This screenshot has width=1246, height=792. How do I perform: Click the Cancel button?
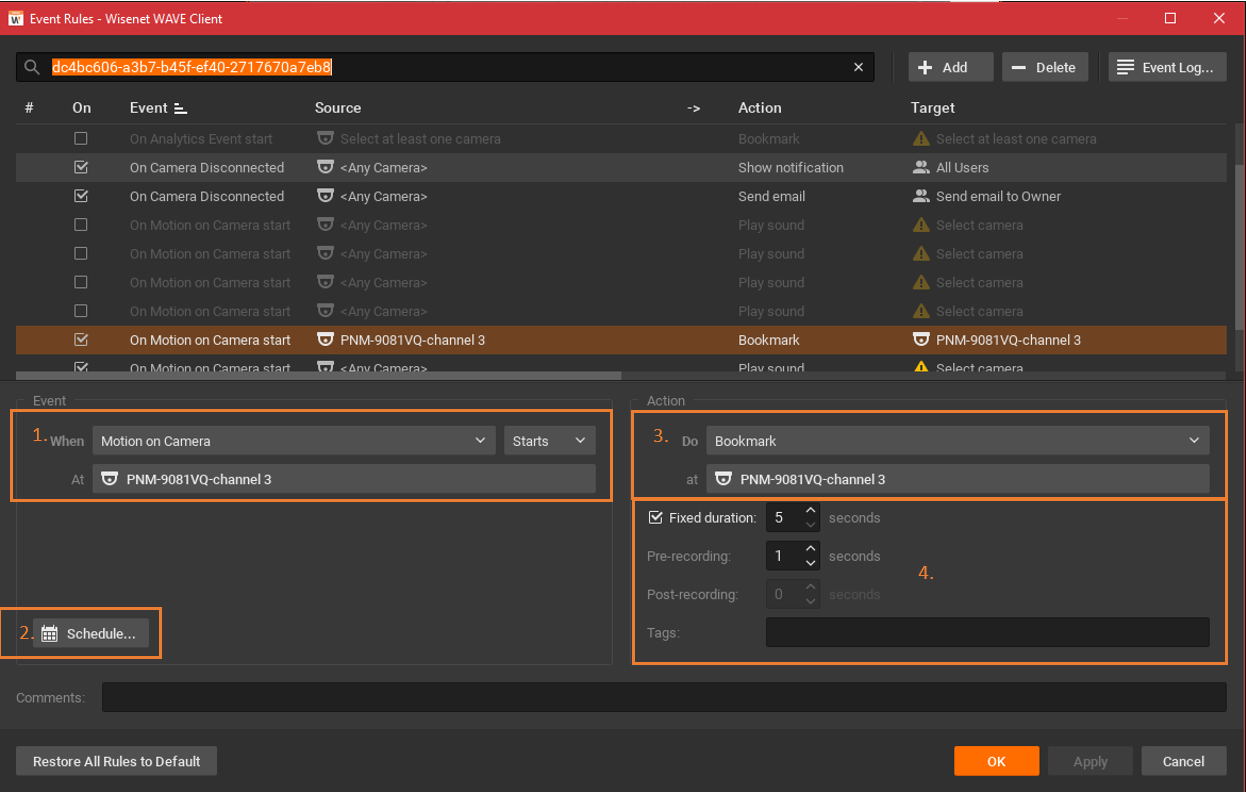coord(1184,761)
